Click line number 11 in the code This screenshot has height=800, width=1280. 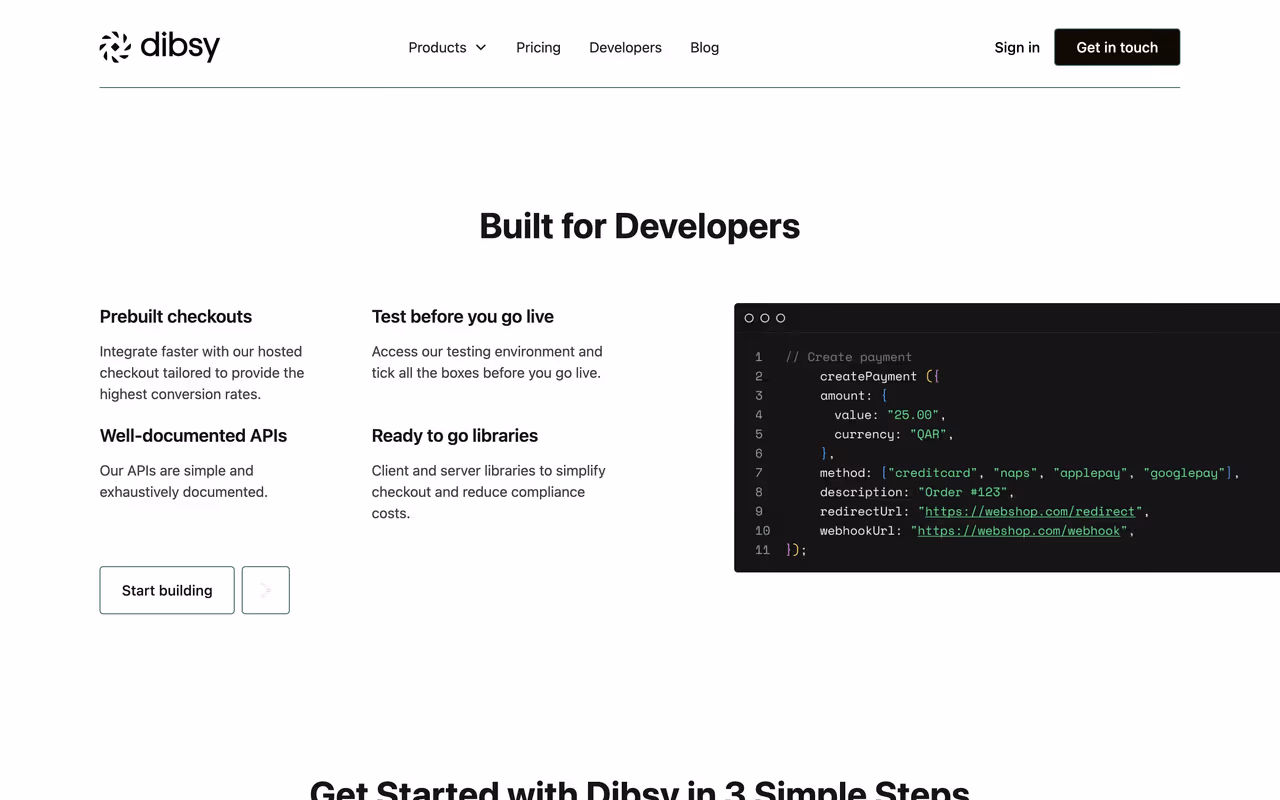tap(763, 550)
